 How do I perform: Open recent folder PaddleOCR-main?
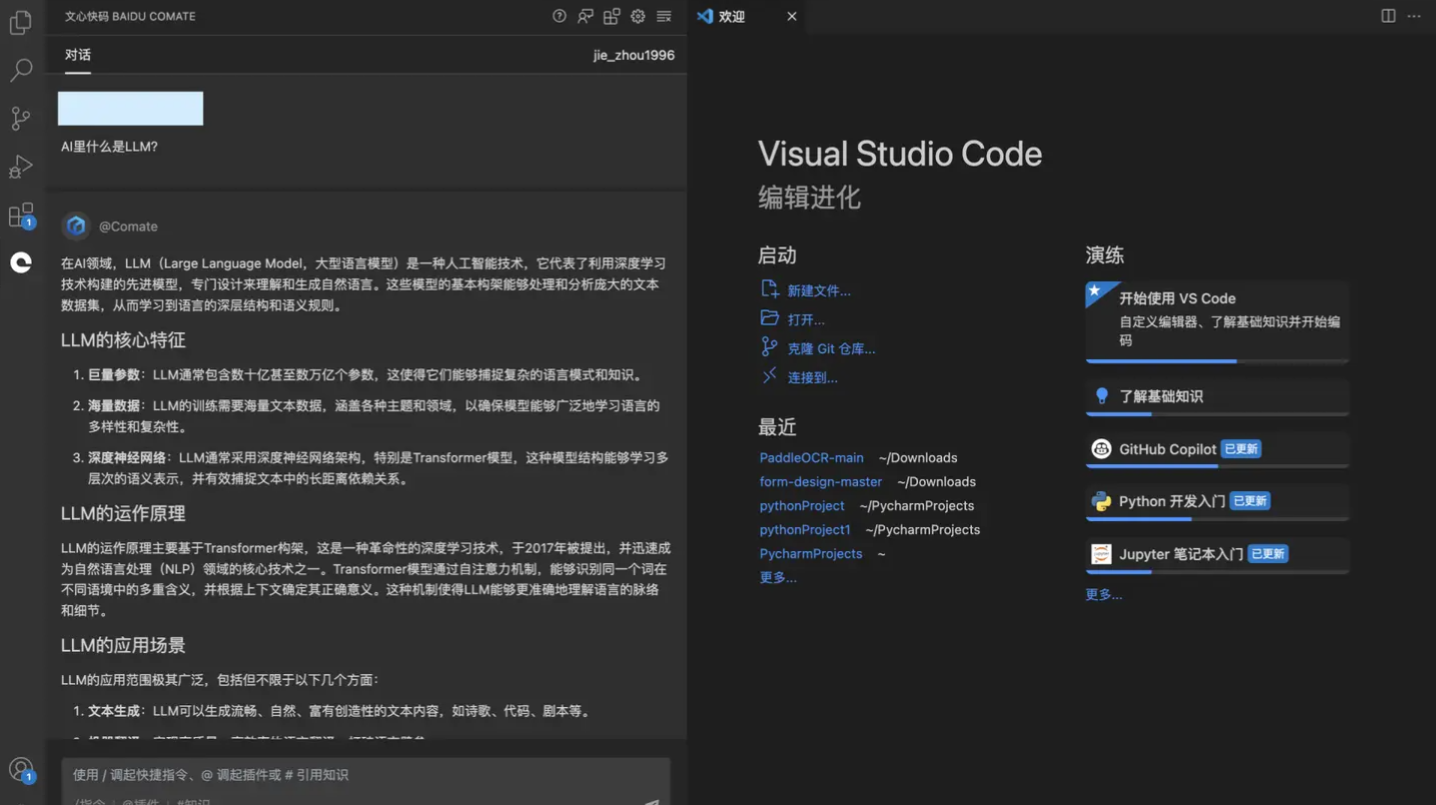click(811, 458)
